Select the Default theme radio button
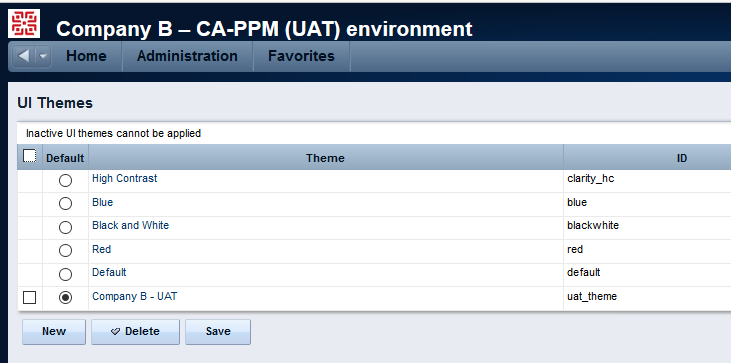 click(65, 274)
